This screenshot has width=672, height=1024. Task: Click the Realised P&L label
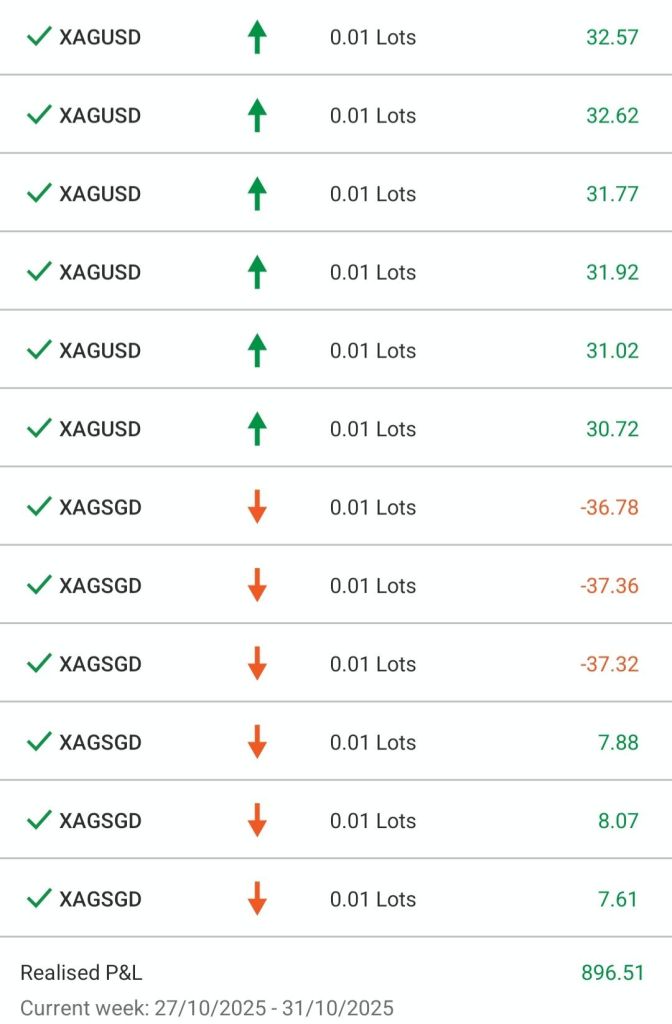coord(82,972)
